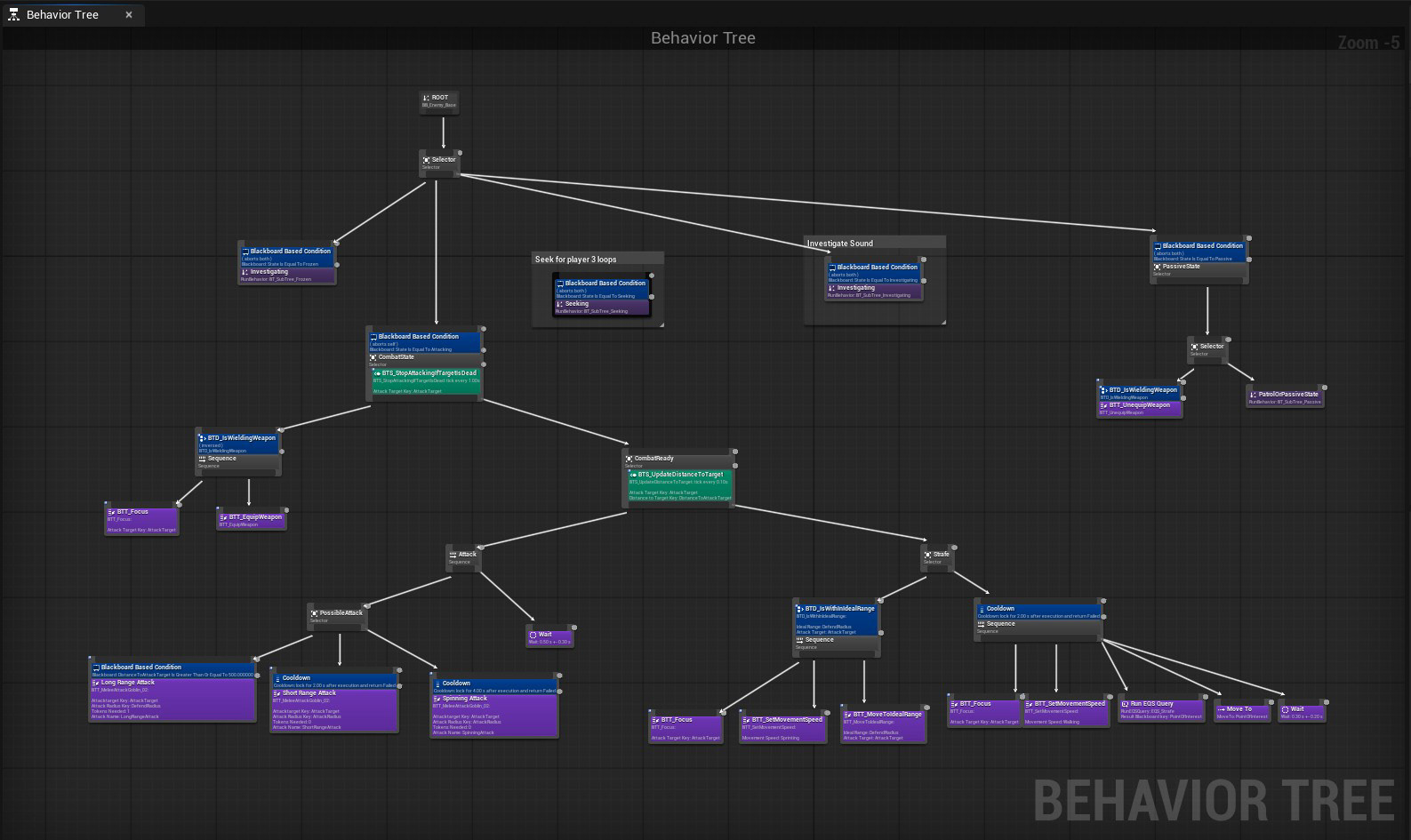Click the Seeking subtree task icon
Image resolution: width=1411 pixels, height=840 pixels.
click(560, 304)
